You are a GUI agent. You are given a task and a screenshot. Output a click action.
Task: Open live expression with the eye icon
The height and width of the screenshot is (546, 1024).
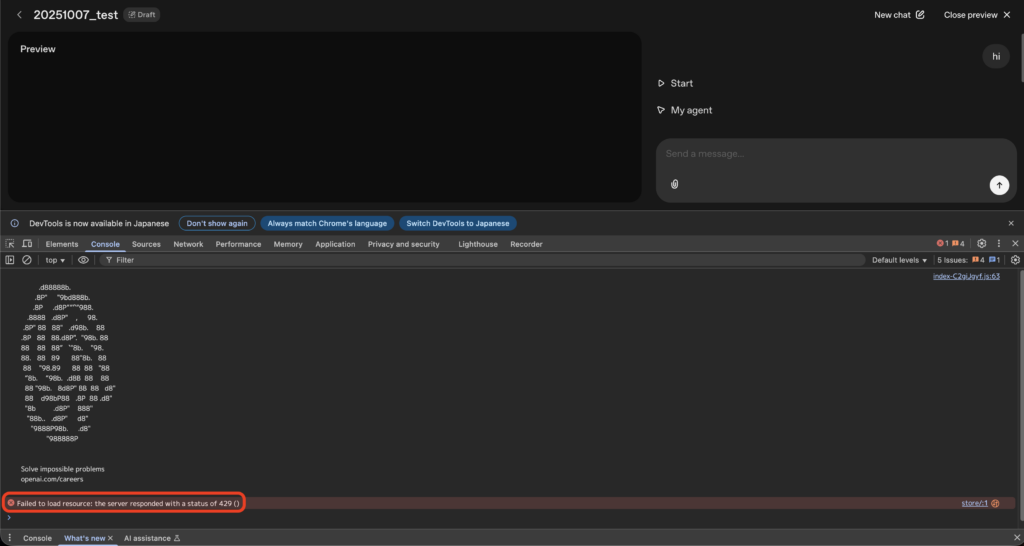coord(83,260)
